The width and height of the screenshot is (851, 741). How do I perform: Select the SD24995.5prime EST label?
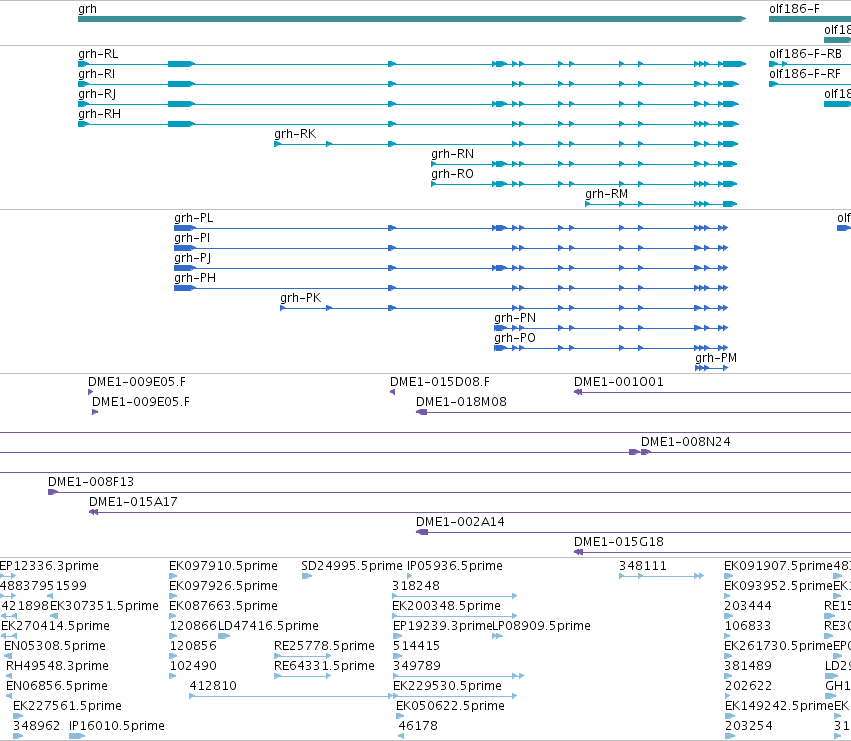[x=352, y=566]
